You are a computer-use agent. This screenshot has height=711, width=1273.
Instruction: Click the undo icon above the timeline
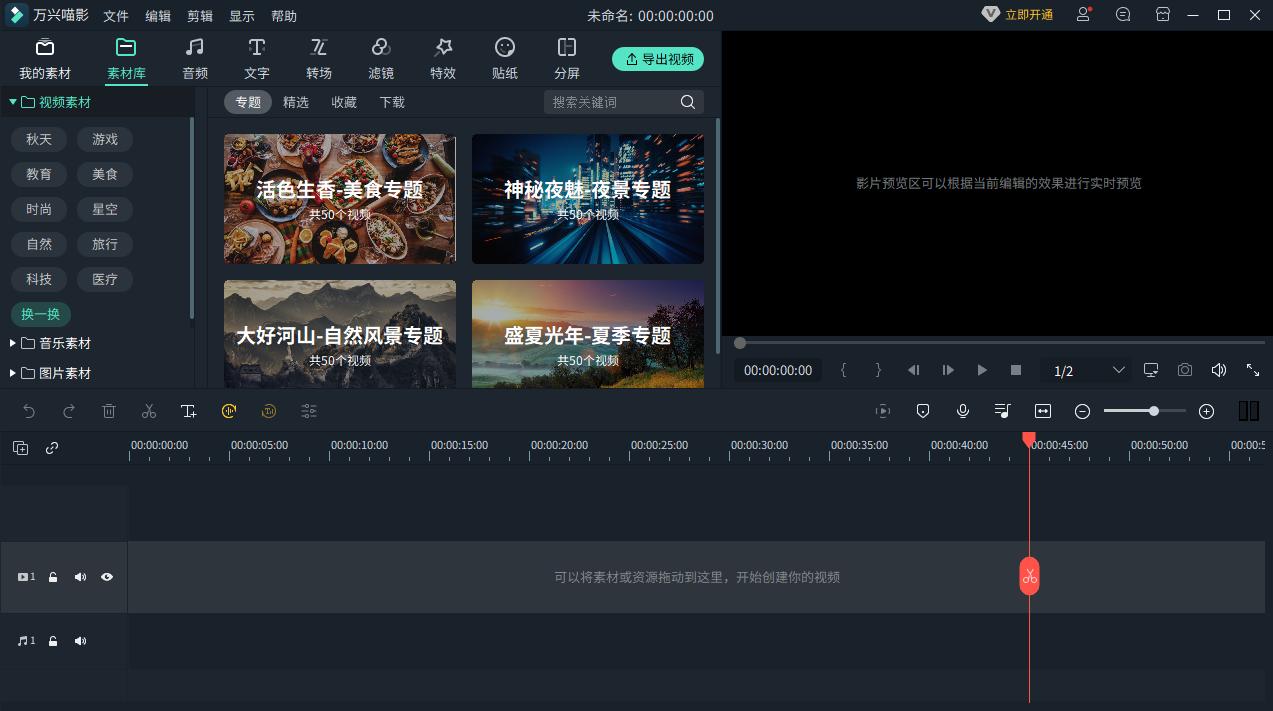point(28,410)
